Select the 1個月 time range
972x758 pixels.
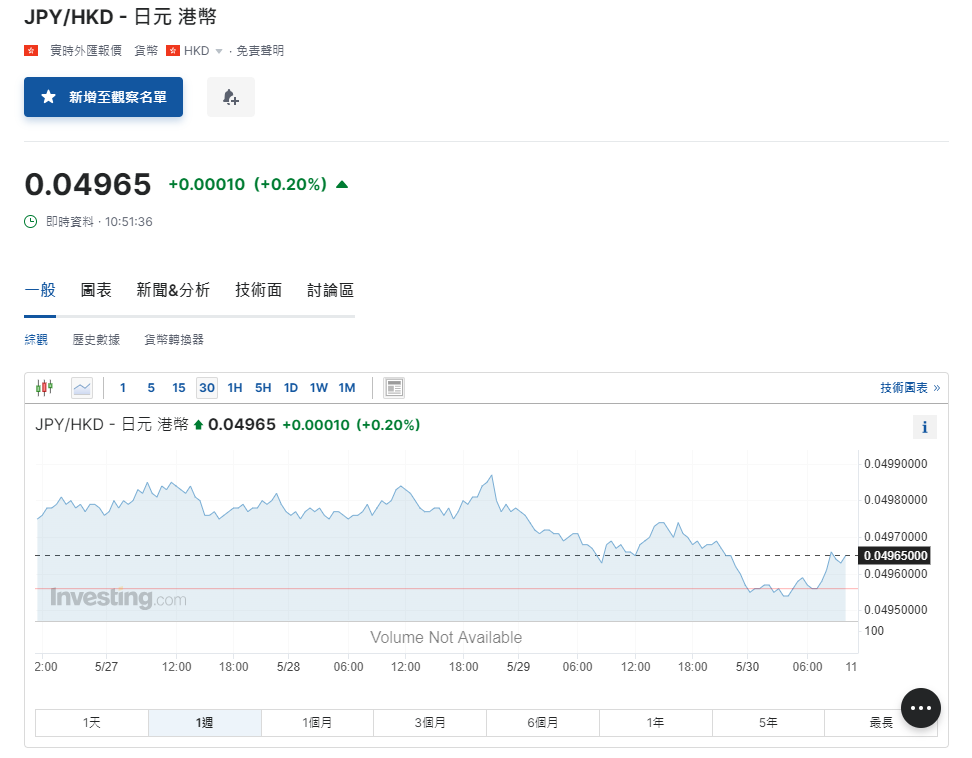click(x=317, y=723)
